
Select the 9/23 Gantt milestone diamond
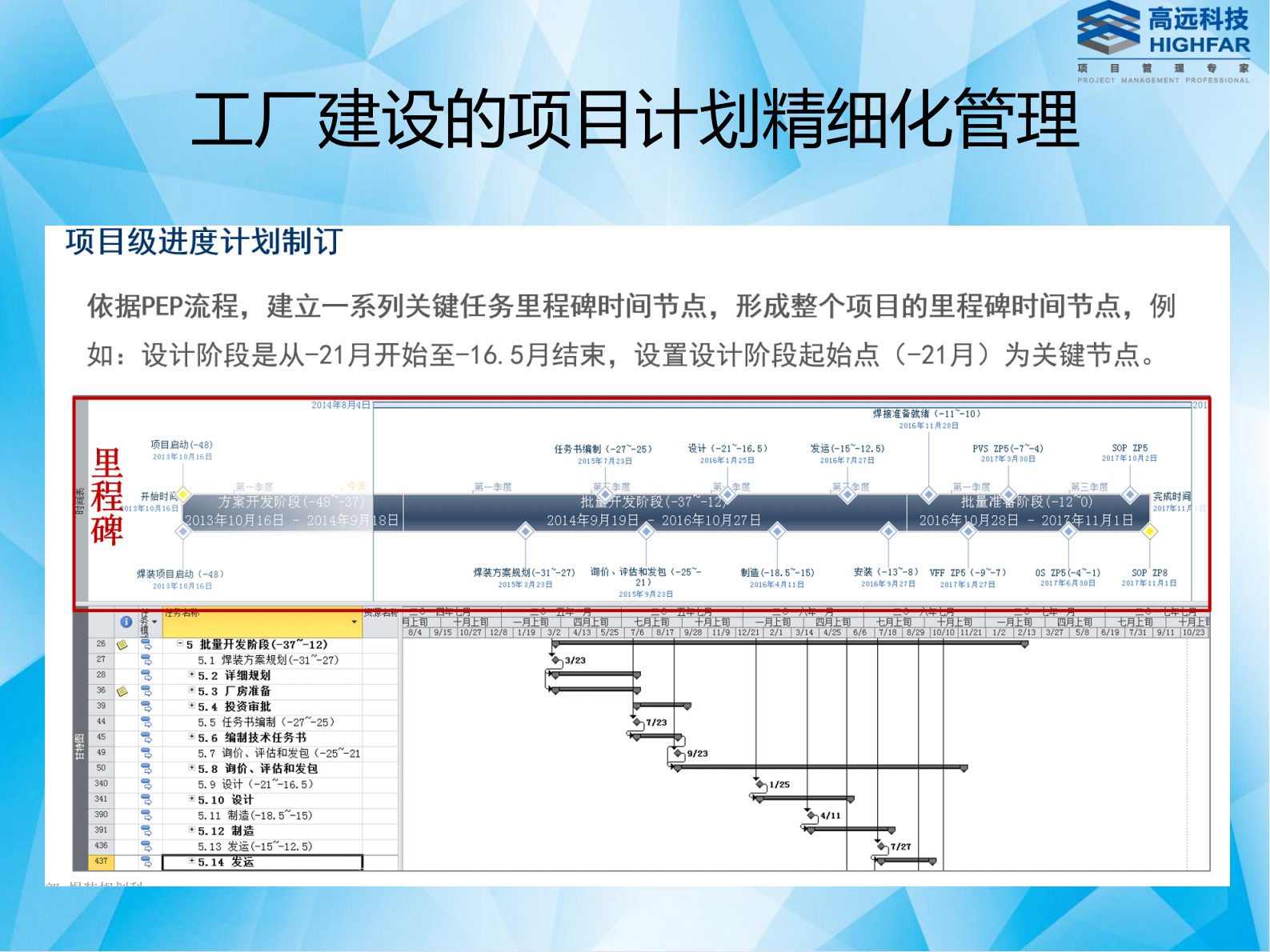[679, 754]
